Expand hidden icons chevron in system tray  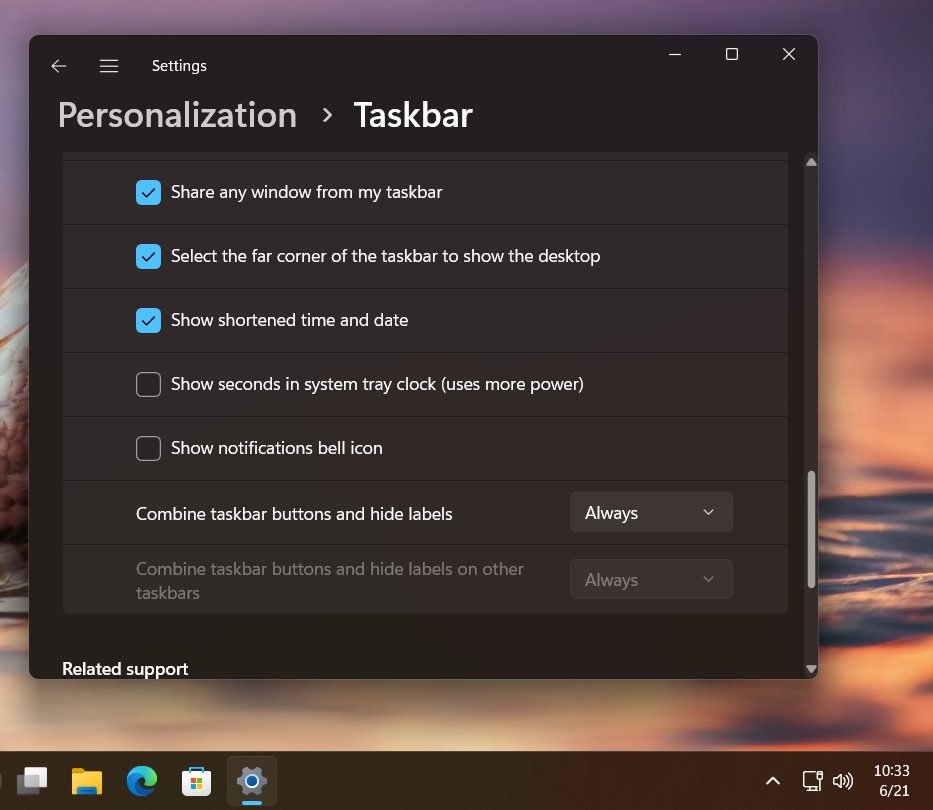(773, 781)
